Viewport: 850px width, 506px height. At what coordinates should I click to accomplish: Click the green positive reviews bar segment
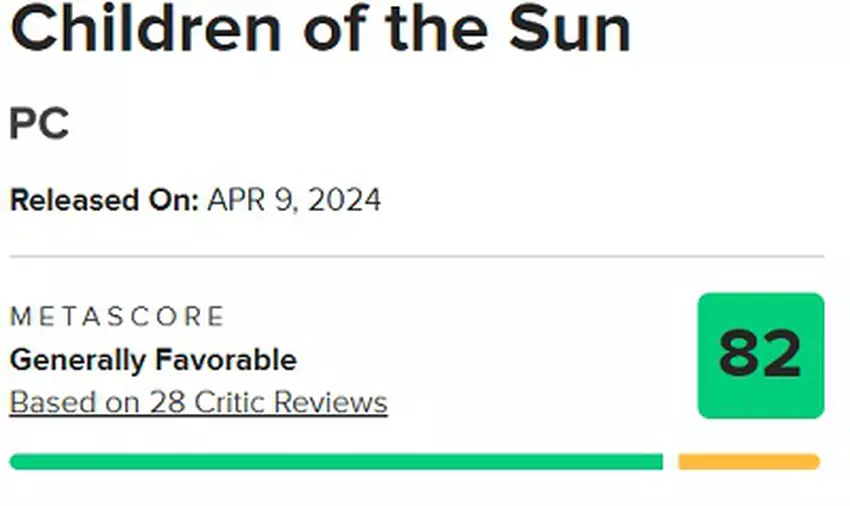[x=336, y=461]
